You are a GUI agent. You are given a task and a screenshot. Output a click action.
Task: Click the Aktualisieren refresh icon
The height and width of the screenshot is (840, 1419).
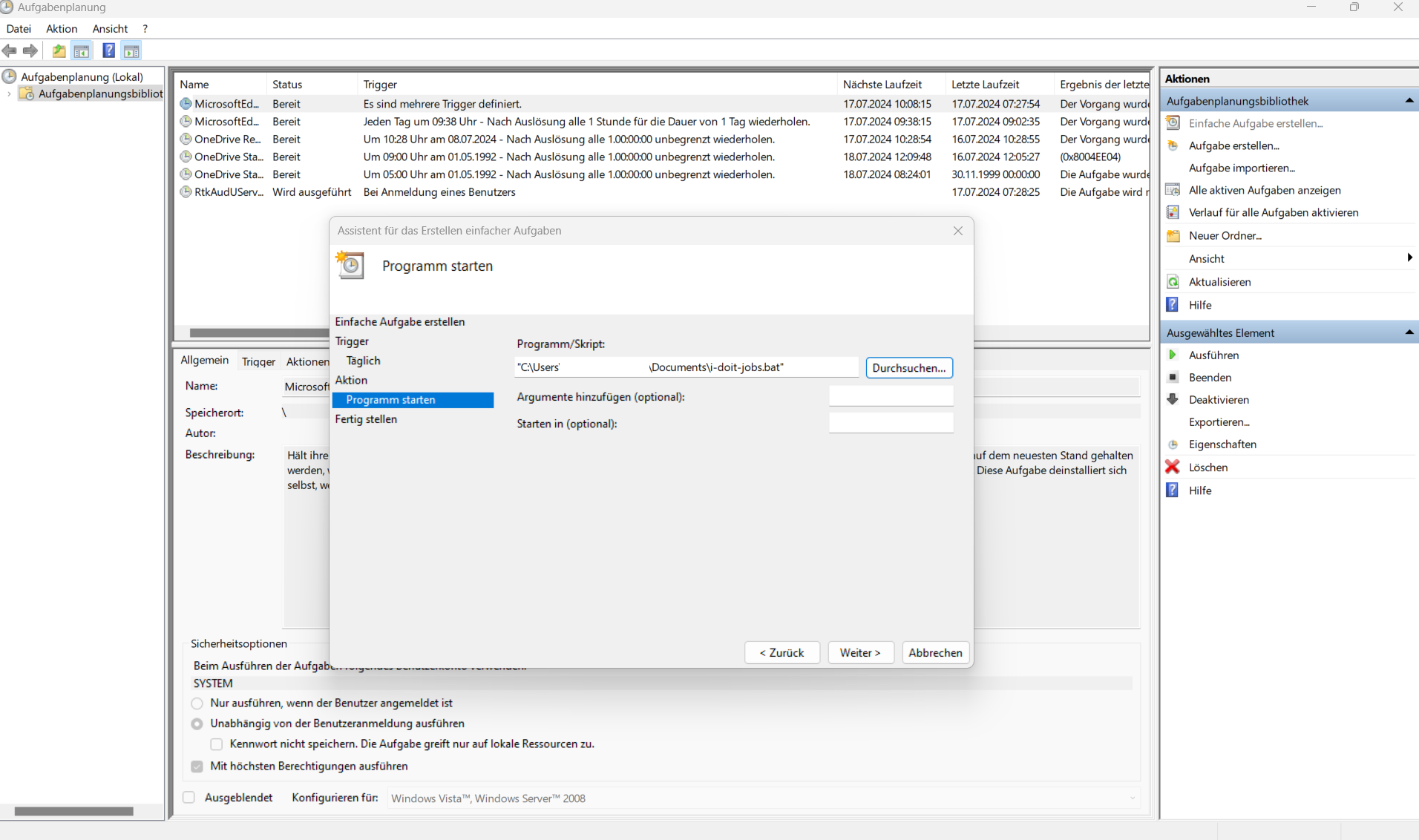coord(1173,282)
